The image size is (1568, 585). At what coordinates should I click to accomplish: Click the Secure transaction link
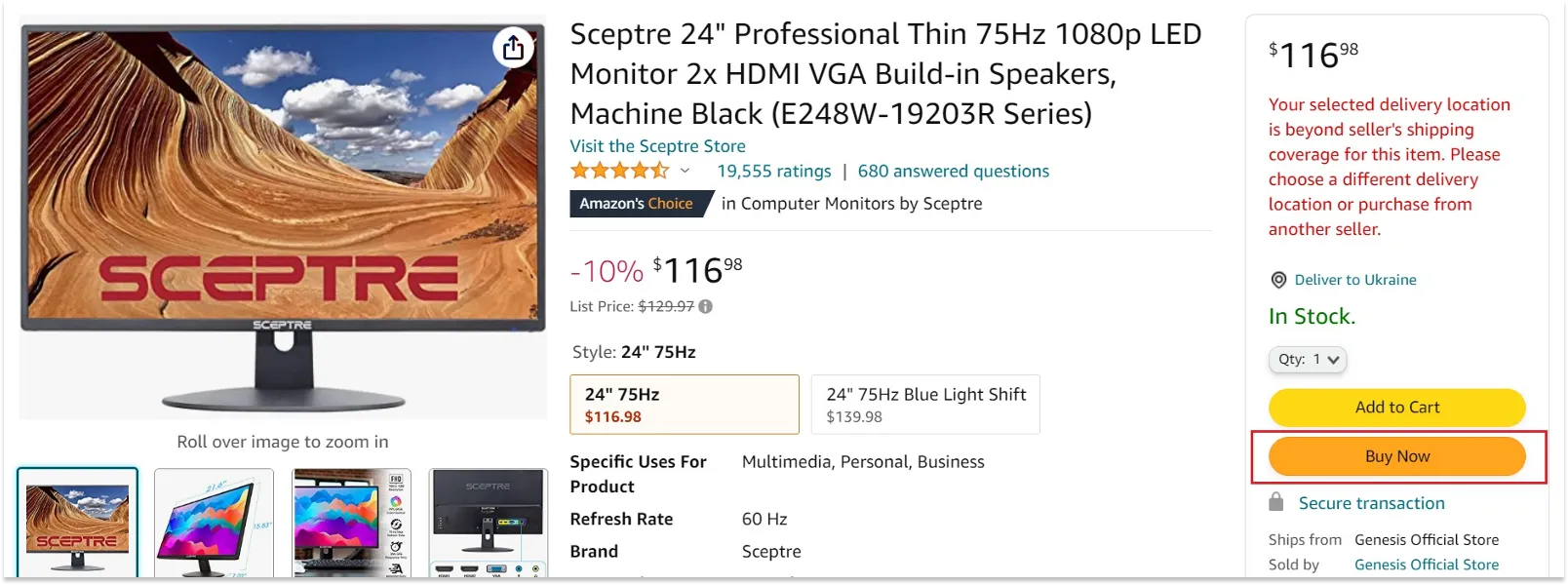tap(1370, 502)
